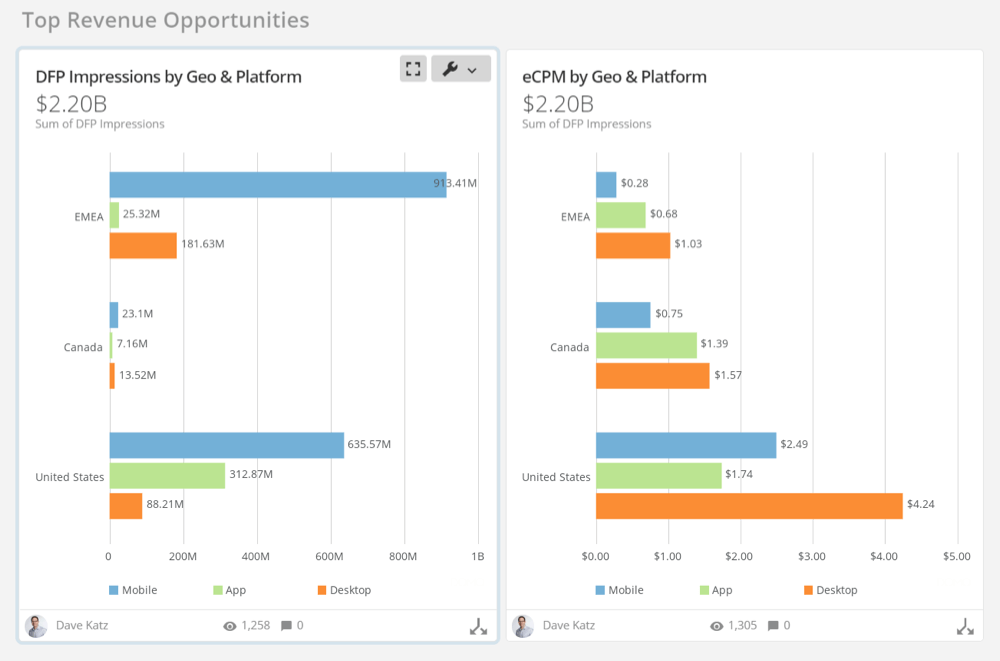Screen dimensions: 1000x661
Task: Click Dave Katz avatar on left card
Action: click(36, 626)
